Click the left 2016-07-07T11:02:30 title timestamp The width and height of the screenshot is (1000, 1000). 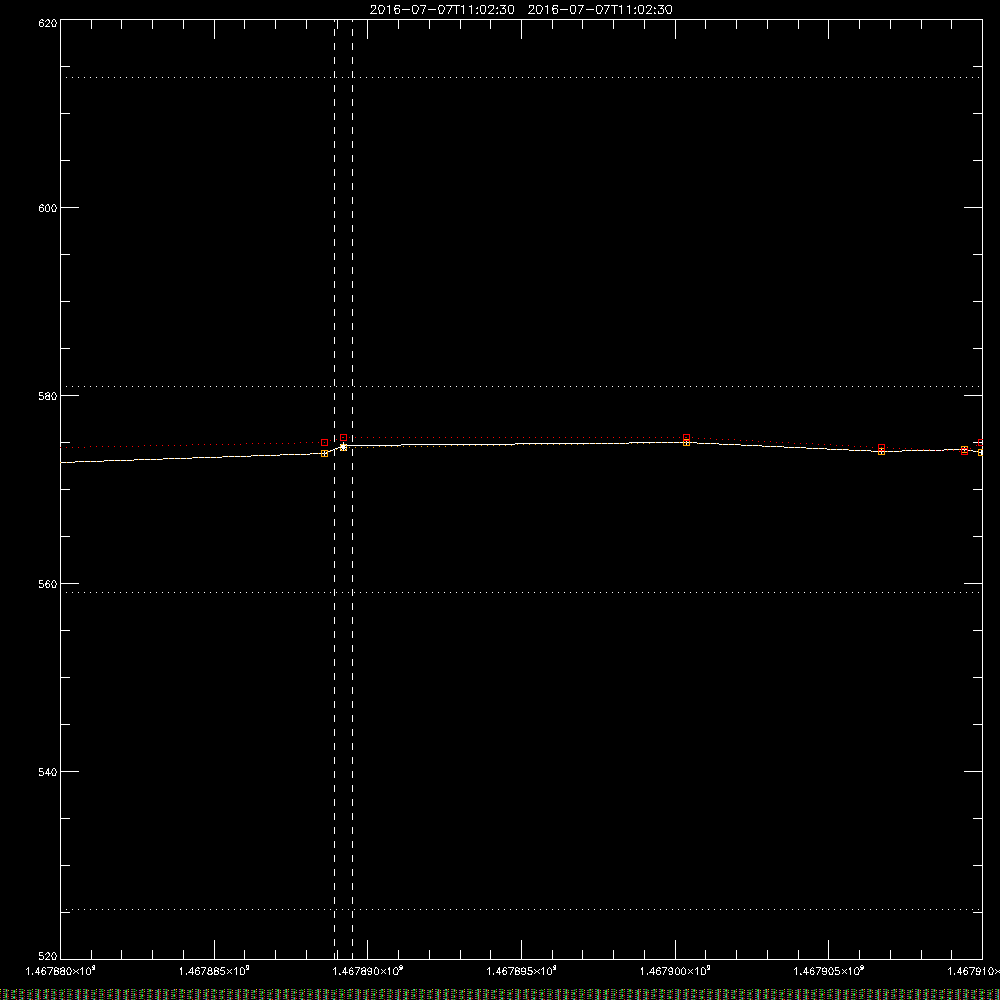point(442,10)
